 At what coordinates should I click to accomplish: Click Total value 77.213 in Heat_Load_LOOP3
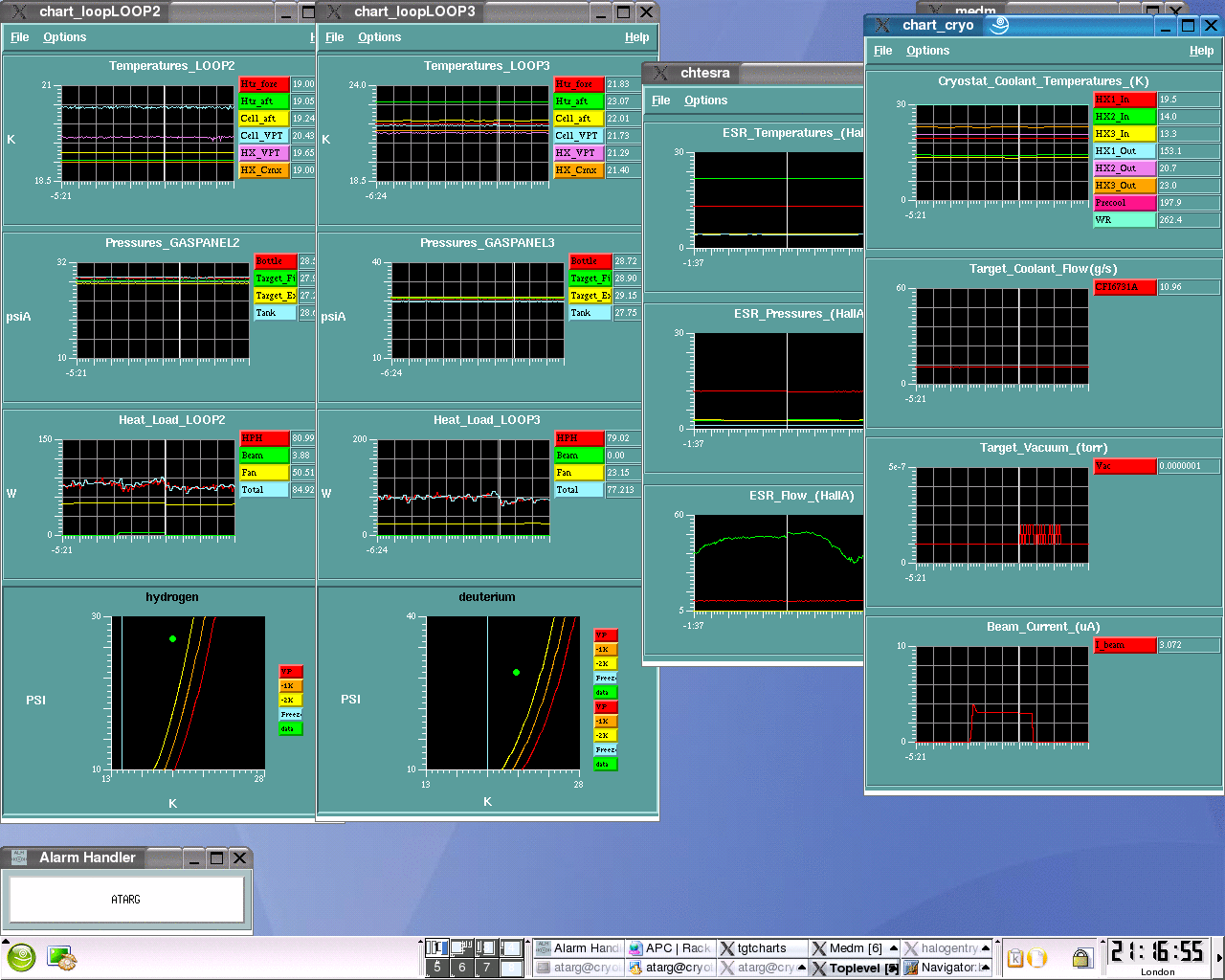(622, 490)
